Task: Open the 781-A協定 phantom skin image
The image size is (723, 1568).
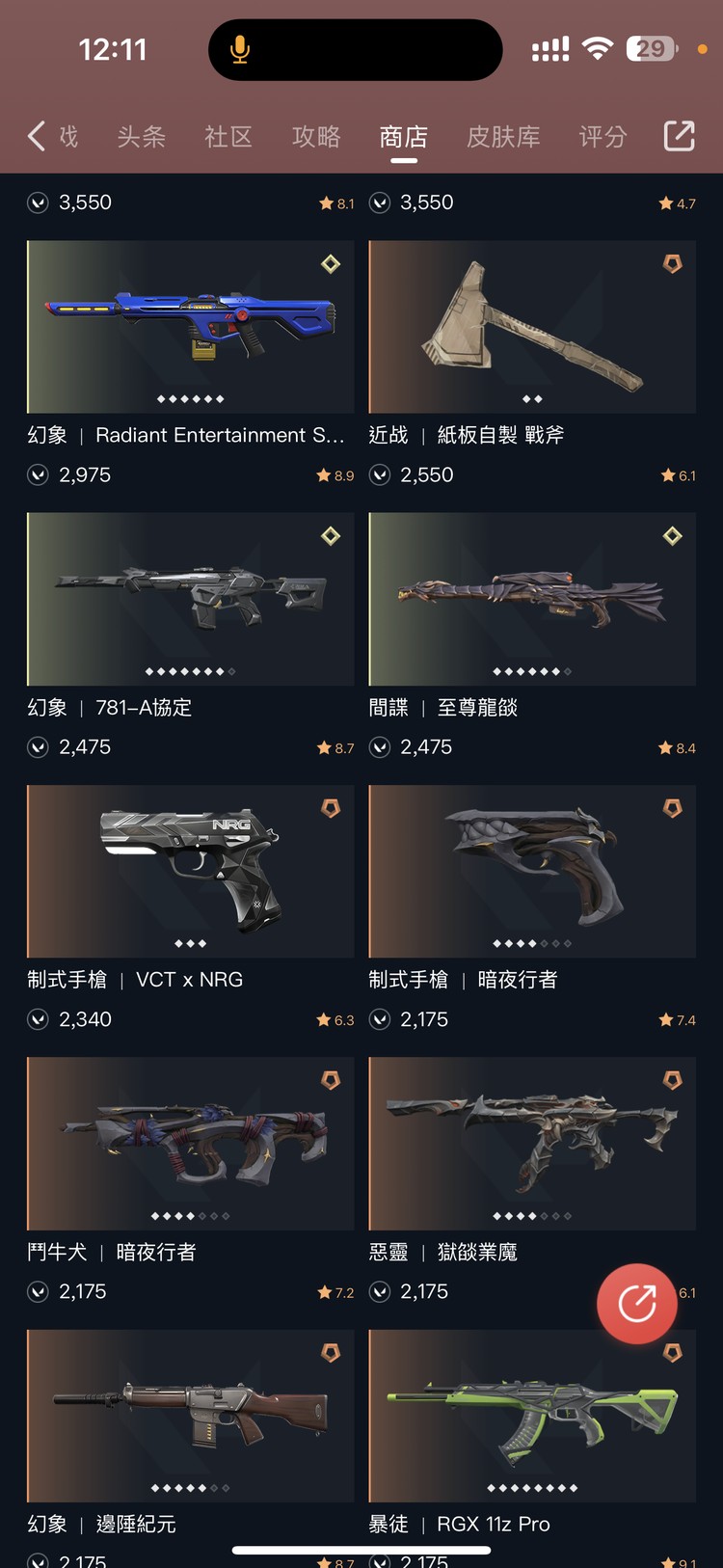Action: pyautogui.click(x=191, y=599)
